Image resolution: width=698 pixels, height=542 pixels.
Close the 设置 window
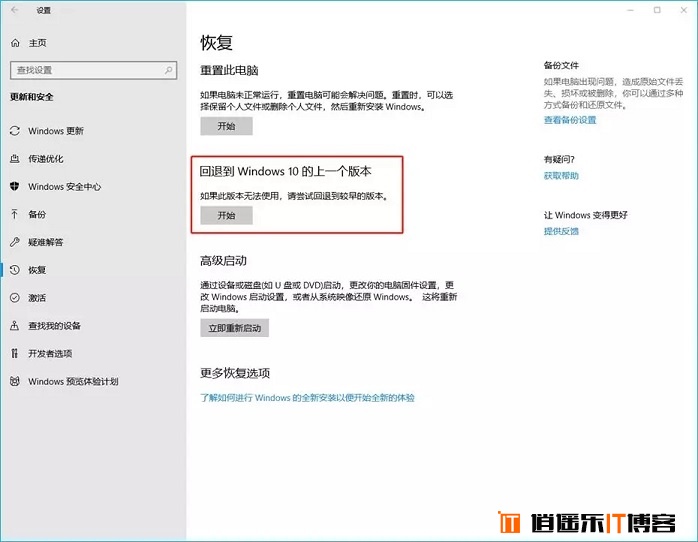pos(684,10)
